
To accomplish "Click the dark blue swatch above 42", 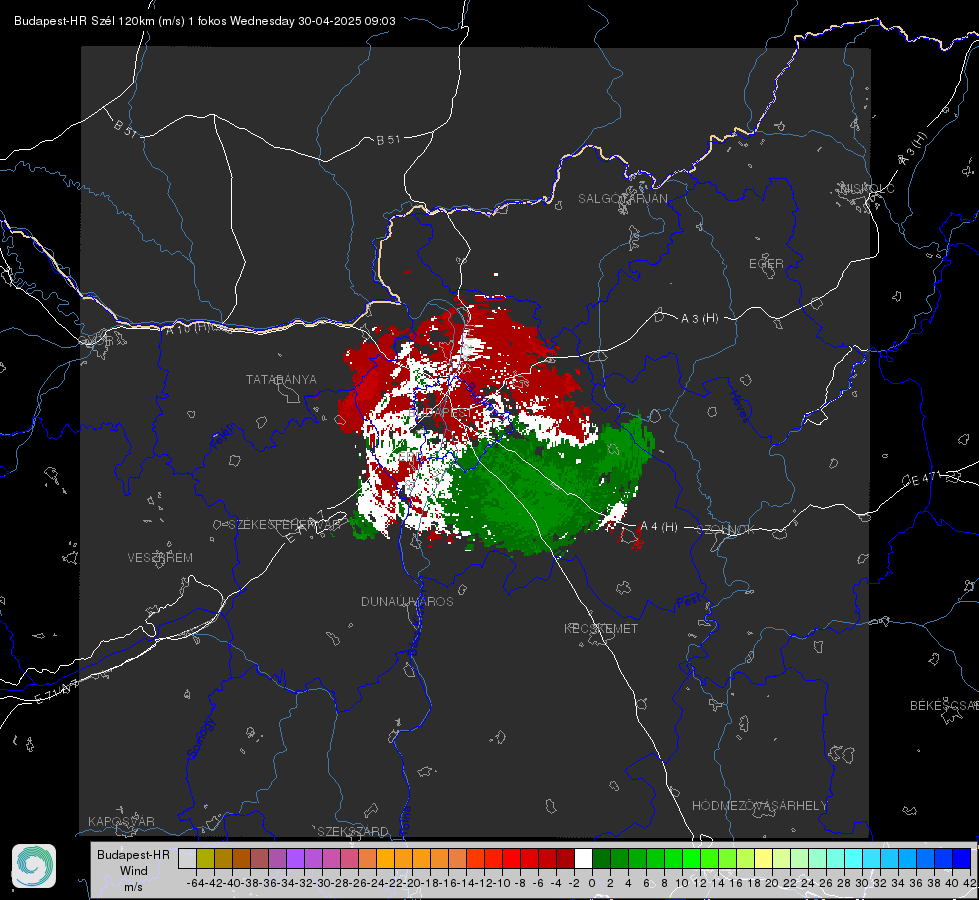I will [962, 858].
